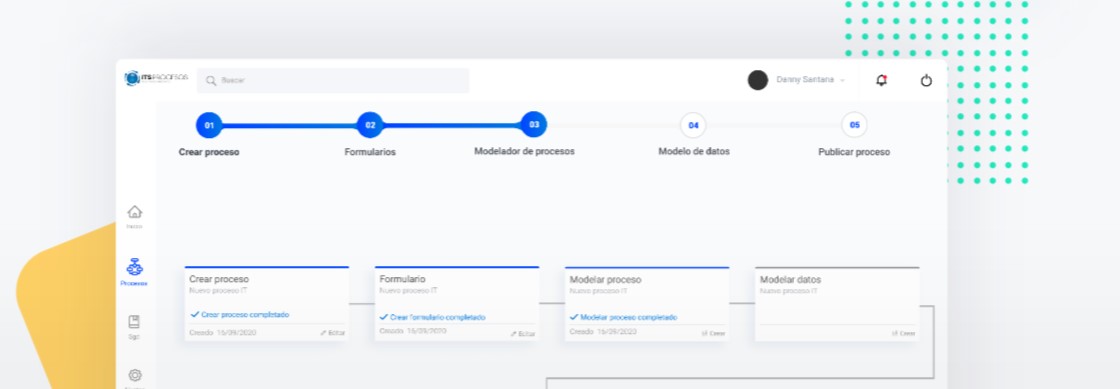Select step 02 circle

click(x=370, y=125)
